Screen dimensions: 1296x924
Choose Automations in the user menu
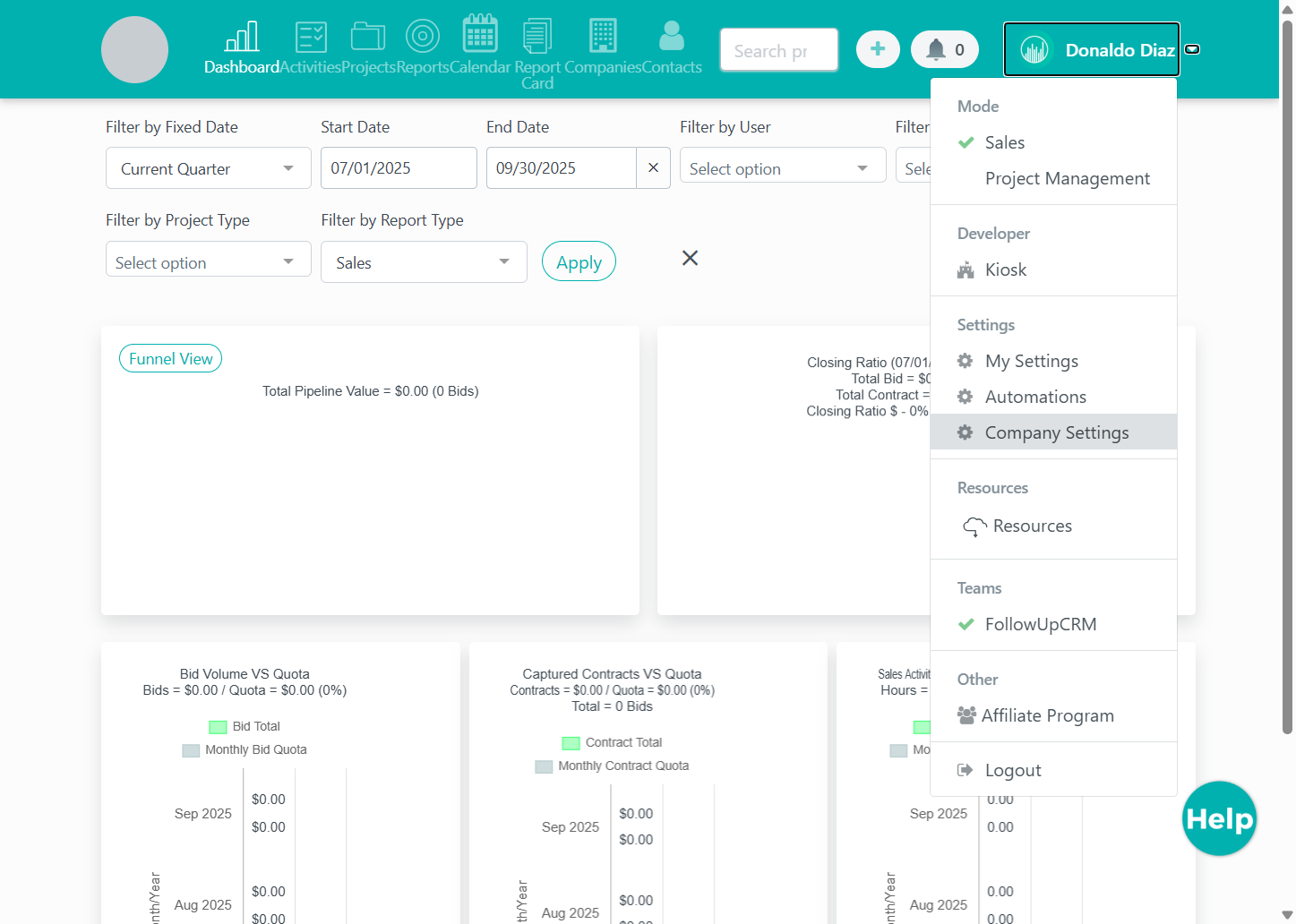point(1053,397)
